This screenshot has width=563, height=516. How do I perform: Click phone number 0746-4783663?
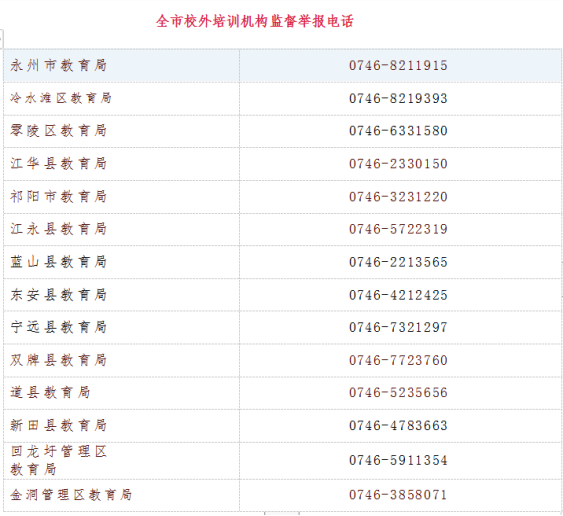398,426
